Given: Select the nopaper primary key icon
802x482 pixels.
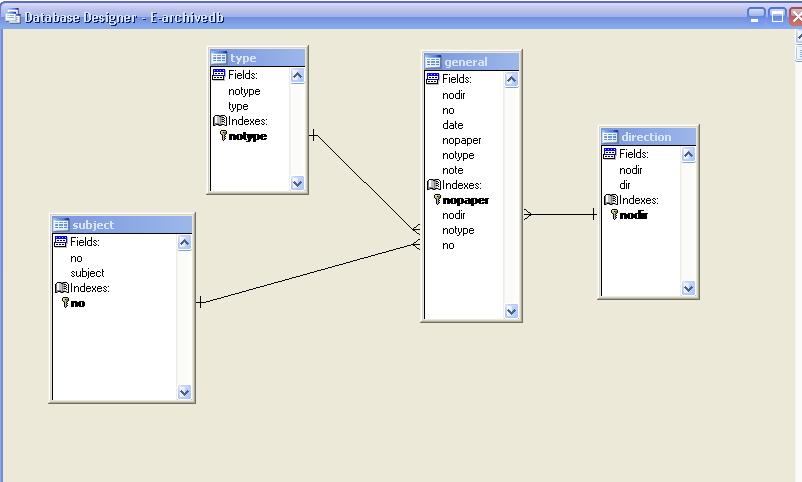Looking at the screenshot, I should [x=437, y=200].
